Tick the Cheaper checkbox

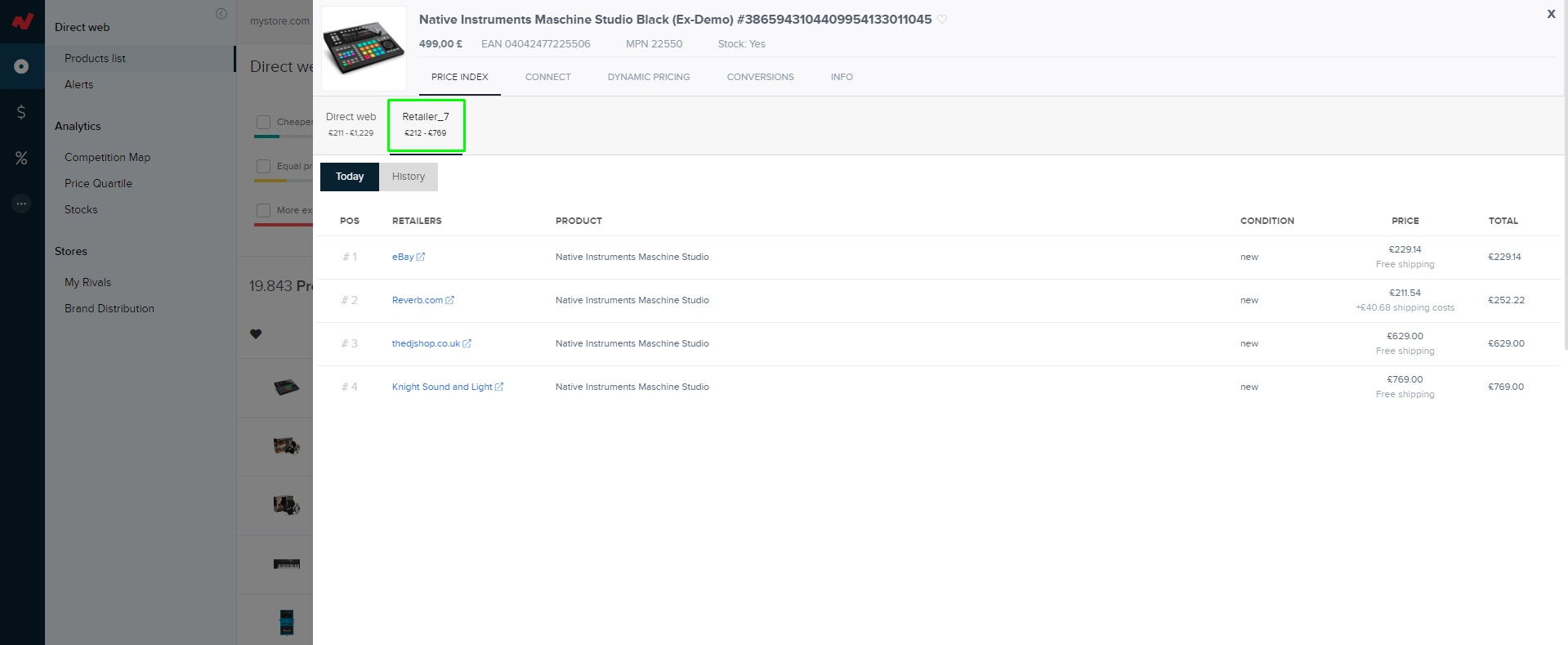point(263,122)
